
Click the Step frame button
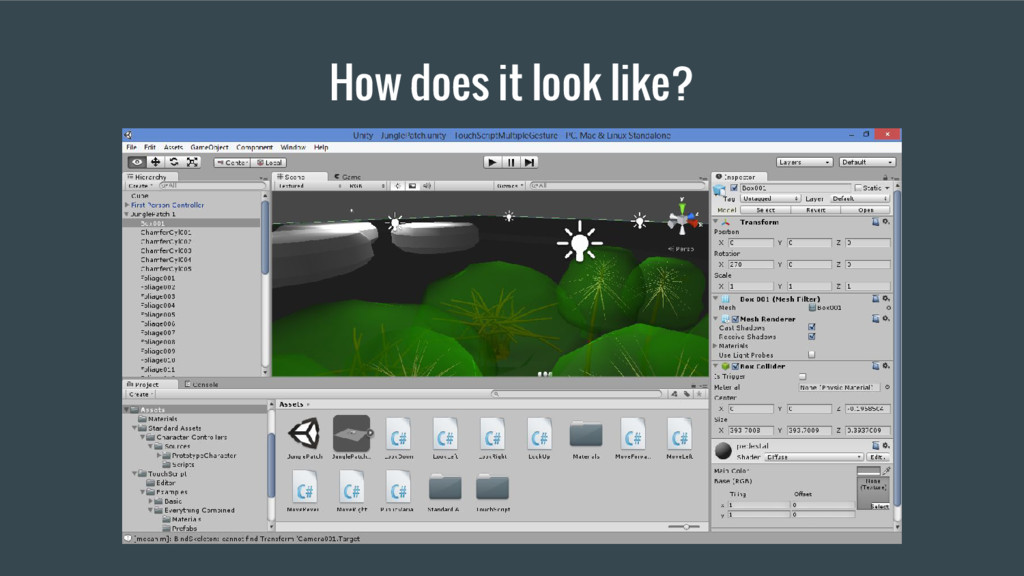pos(529,162)
